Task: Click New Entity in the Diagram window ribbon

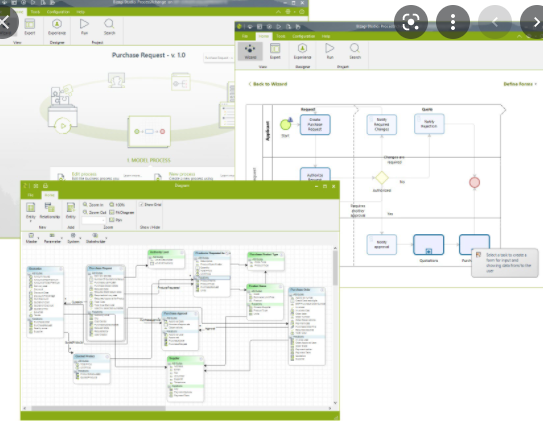Action: click(x=31, y=211)
